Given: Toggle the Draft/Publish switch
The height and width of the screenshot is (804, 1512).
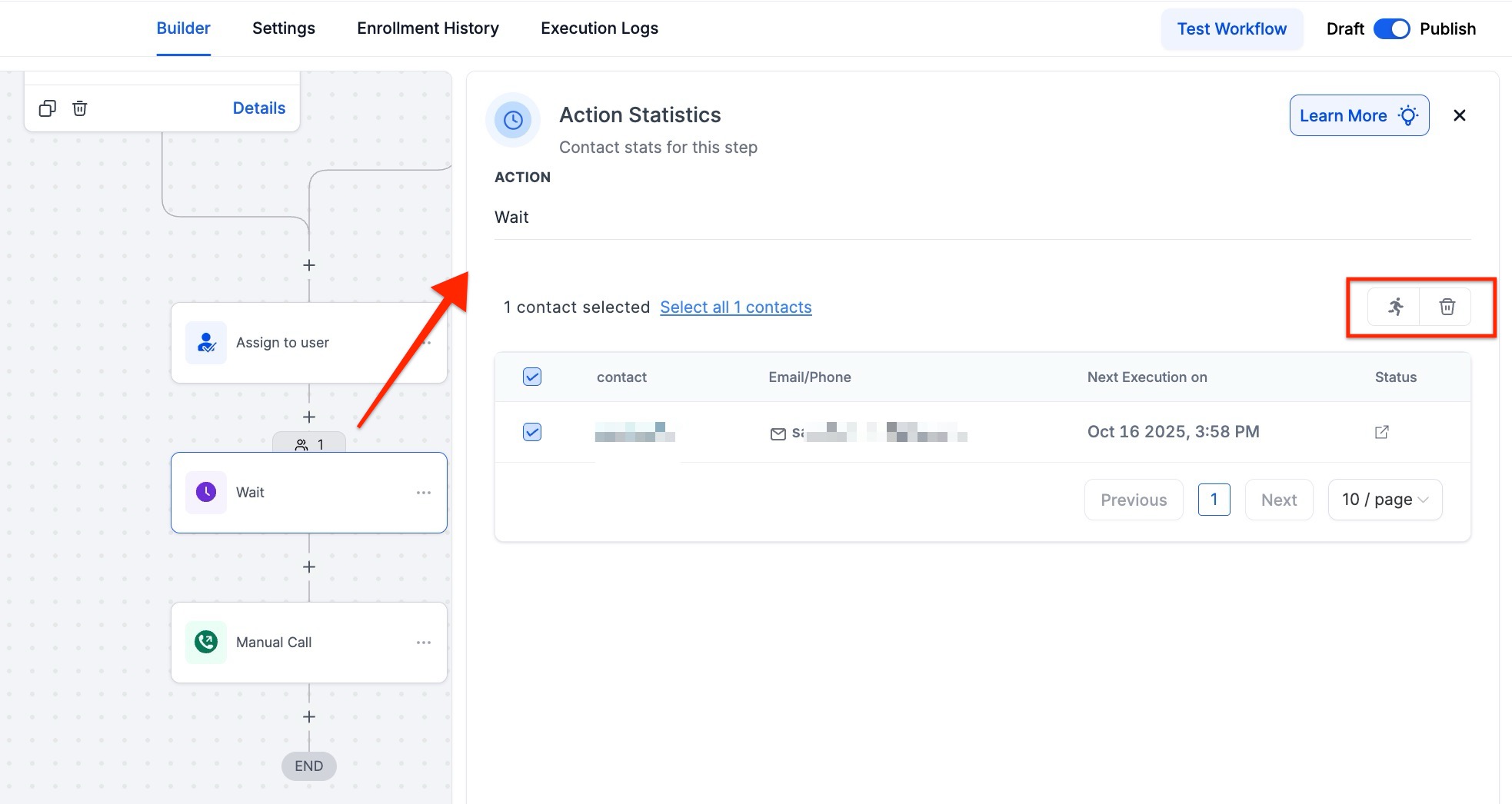Looking at the screenshot, I should click(1391, 29).
